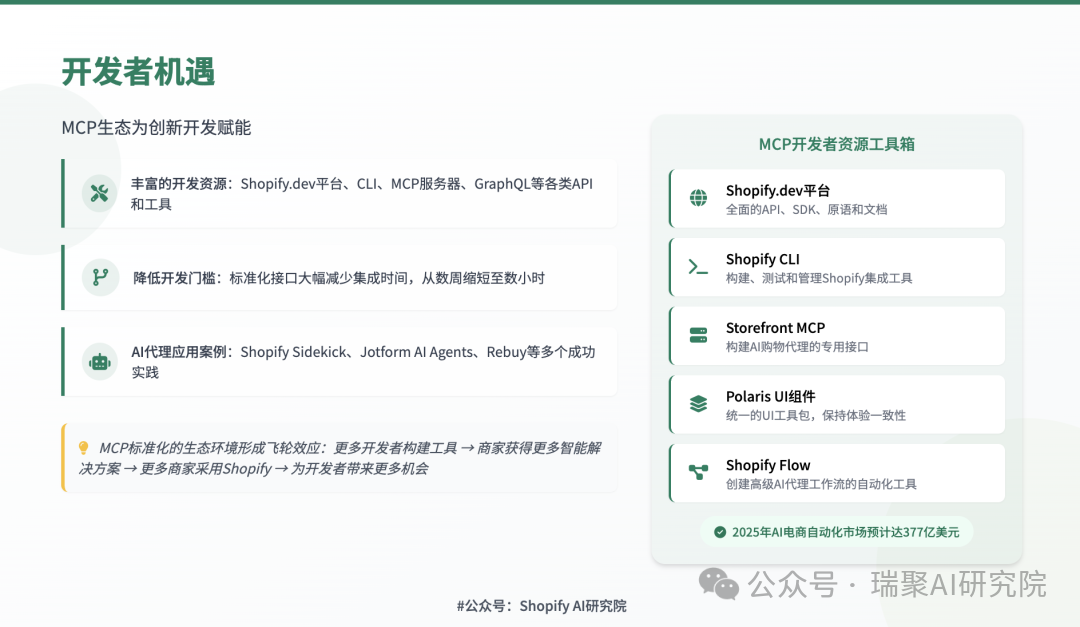This screenshot has width=1080, height=627.
Task: Click the server icon for Storefront MCP
Action: (x=698, y=336)
